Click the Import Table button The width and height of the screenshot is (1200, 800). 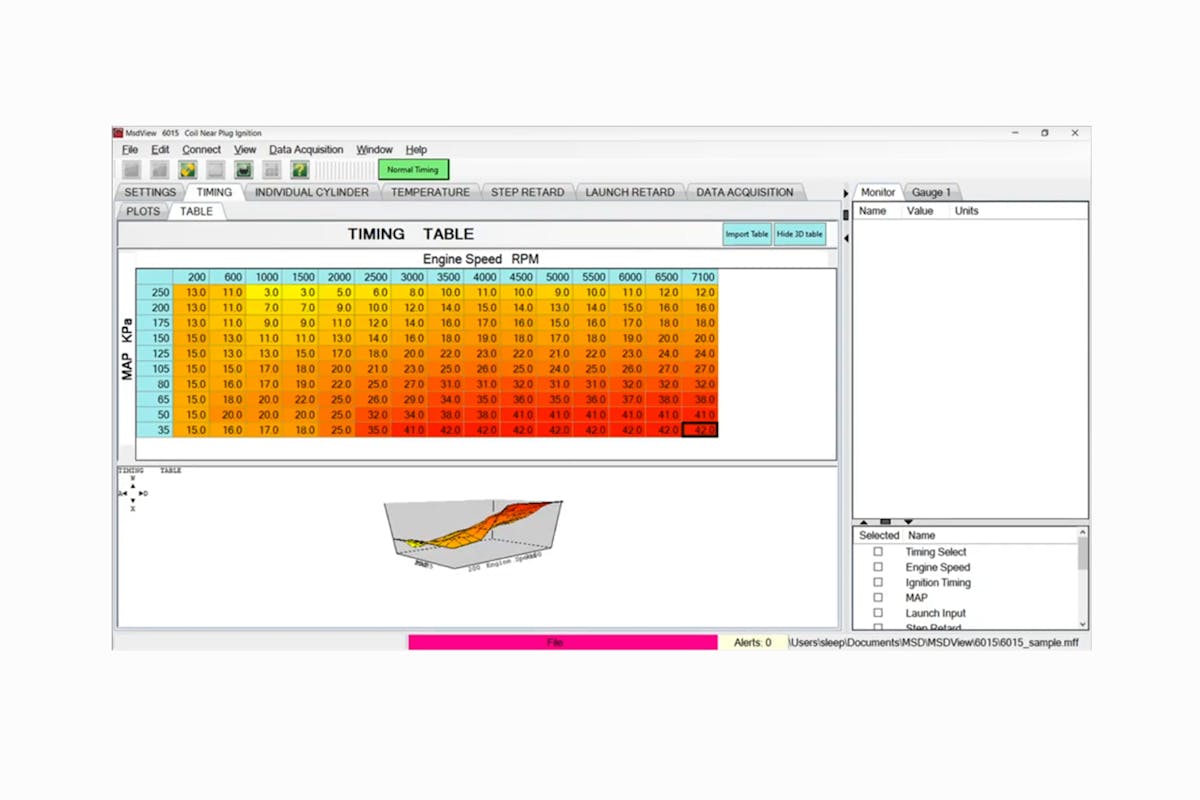747,234
